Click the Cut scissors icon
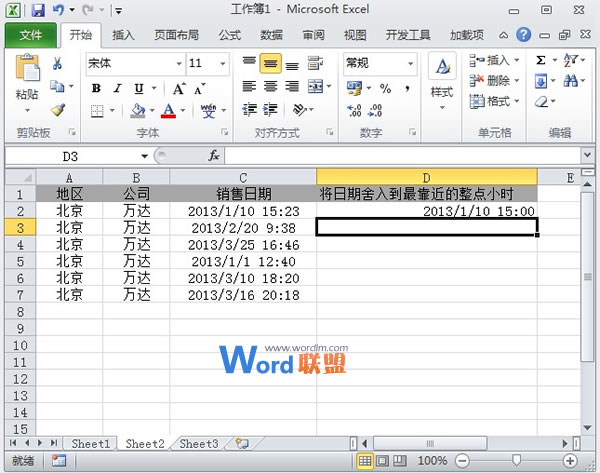The height and width of the screenshot is (473, 600). [58, 64]
